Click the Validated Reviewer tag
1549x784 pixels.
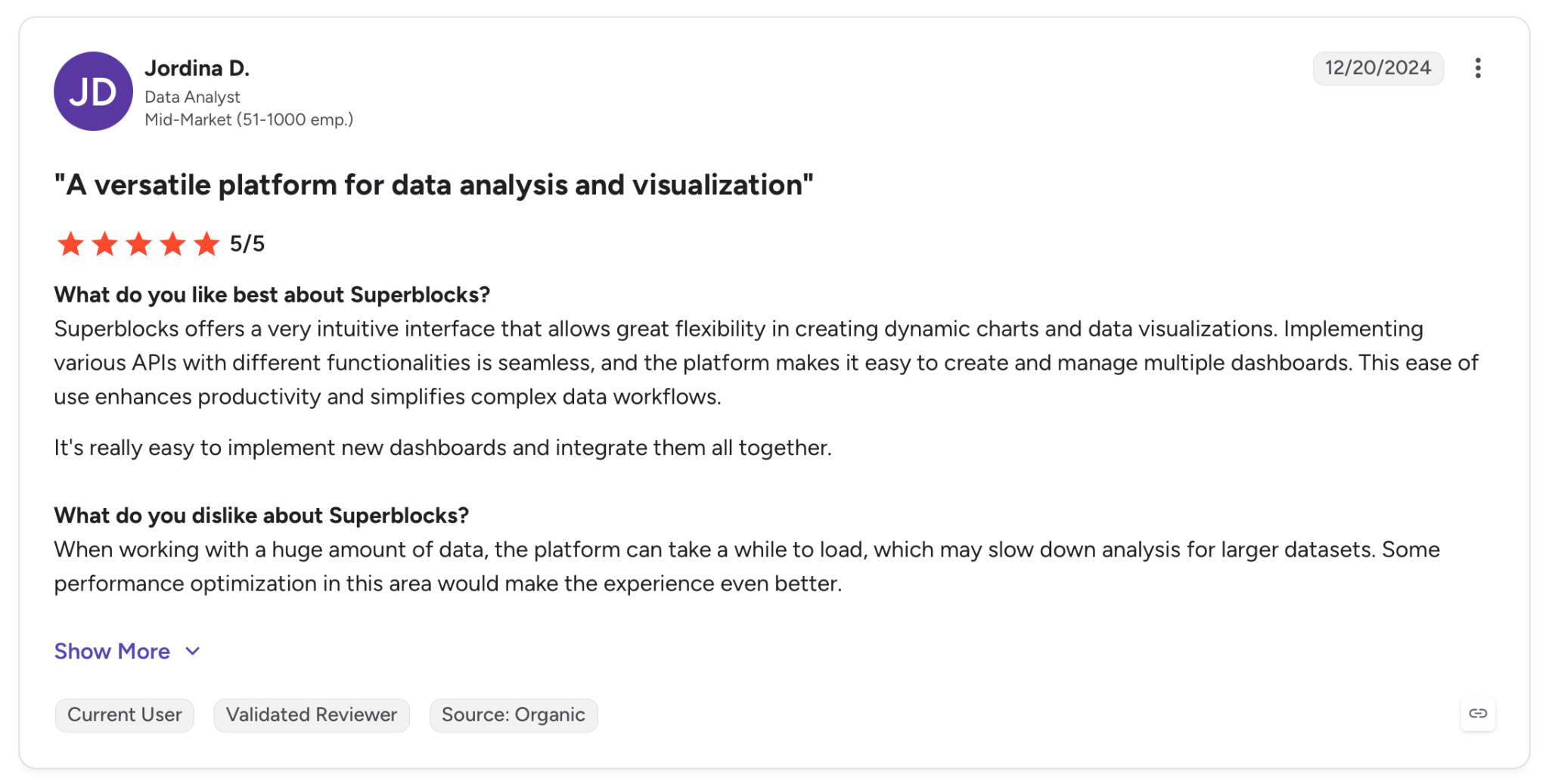pyautogui.click(x=312, y=714)
